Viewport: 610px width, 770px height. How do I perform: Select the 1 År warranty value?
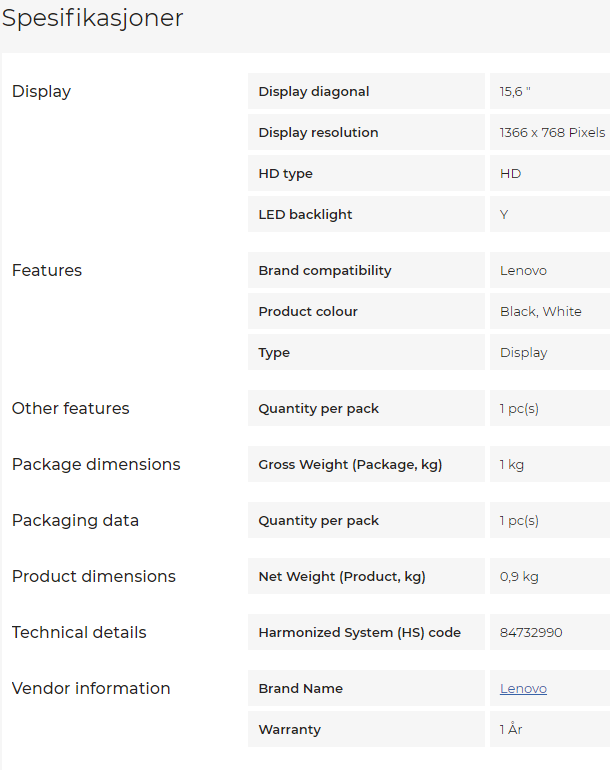[511, 730]
